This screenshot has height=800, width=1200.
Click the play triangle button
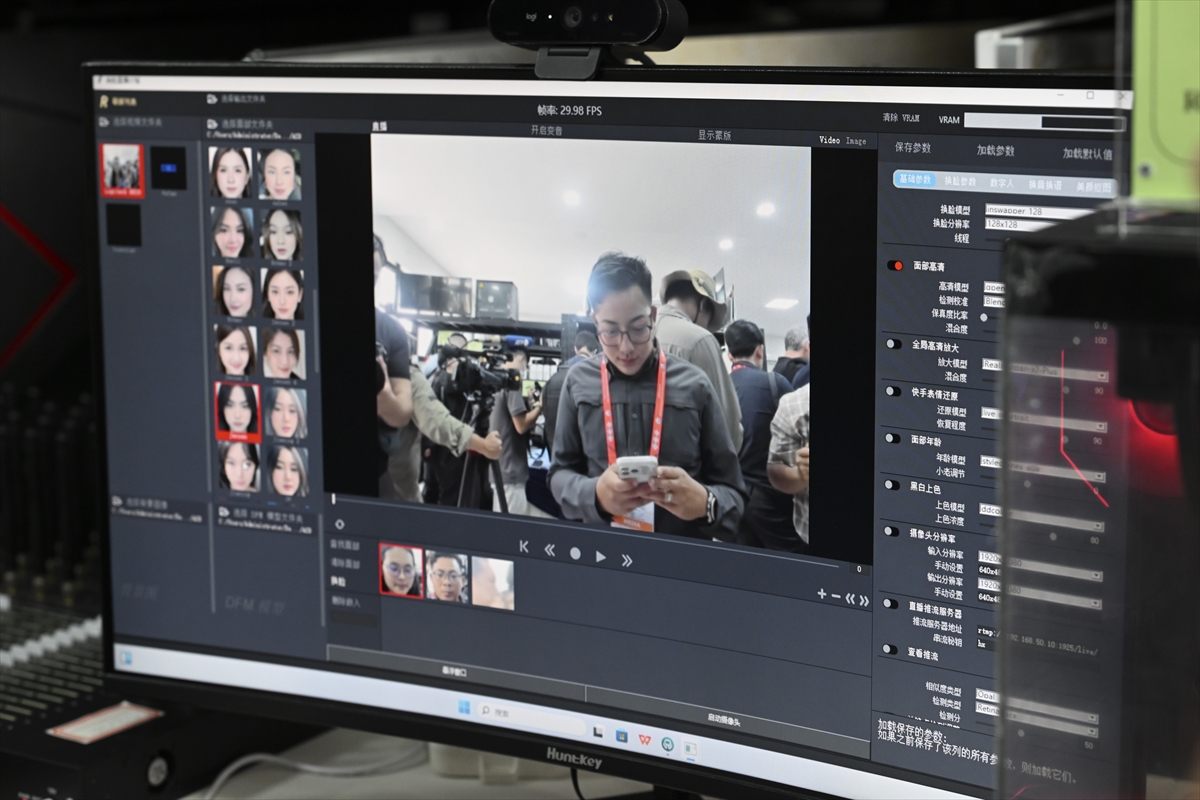pos(601,557)
